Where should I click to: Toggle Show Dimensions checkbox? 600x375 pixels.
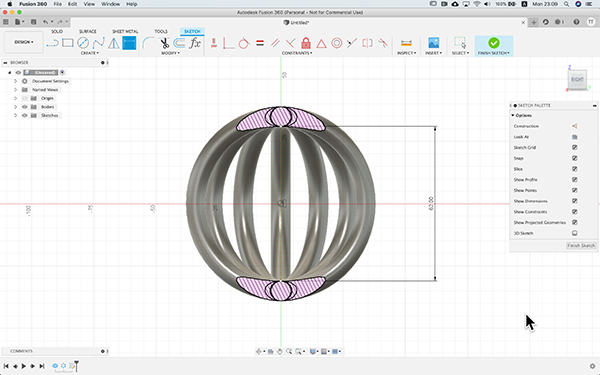(x=575, y=201)
